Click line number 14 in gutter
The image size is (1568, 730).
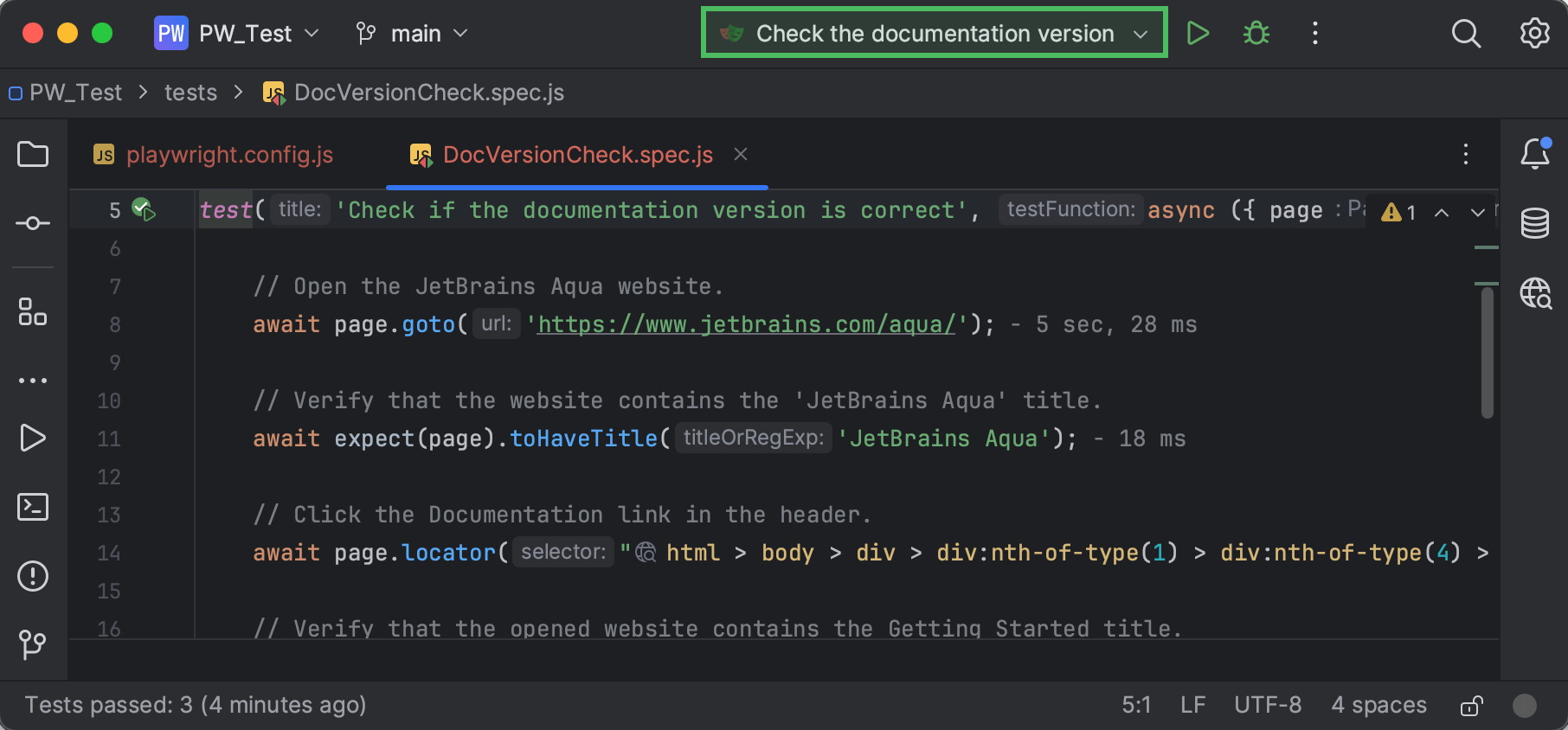coord(109,553)
